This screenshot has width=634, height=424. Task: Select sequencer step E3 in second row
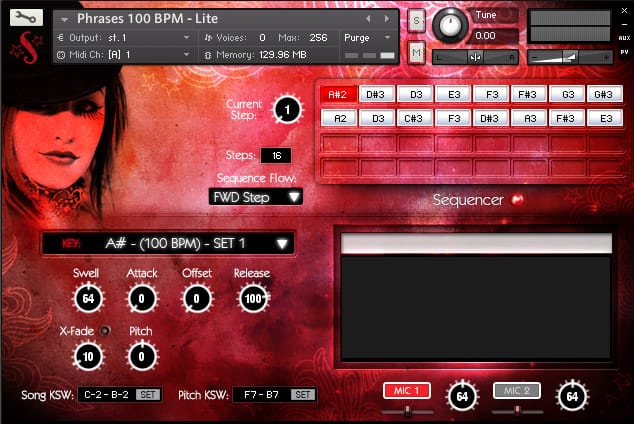(605, 118)
